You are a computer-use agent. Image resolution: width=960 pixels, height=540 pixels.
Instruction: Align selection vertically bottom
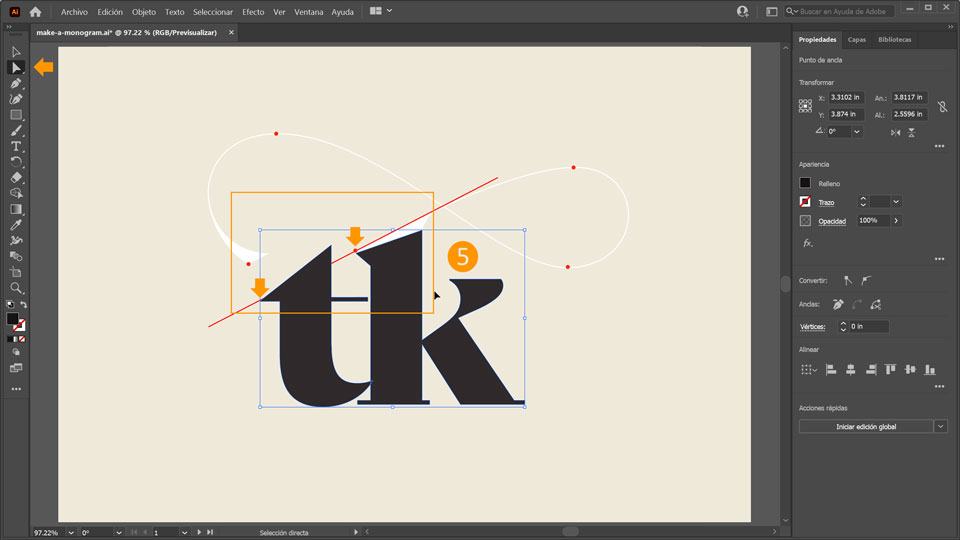point(930,370)
